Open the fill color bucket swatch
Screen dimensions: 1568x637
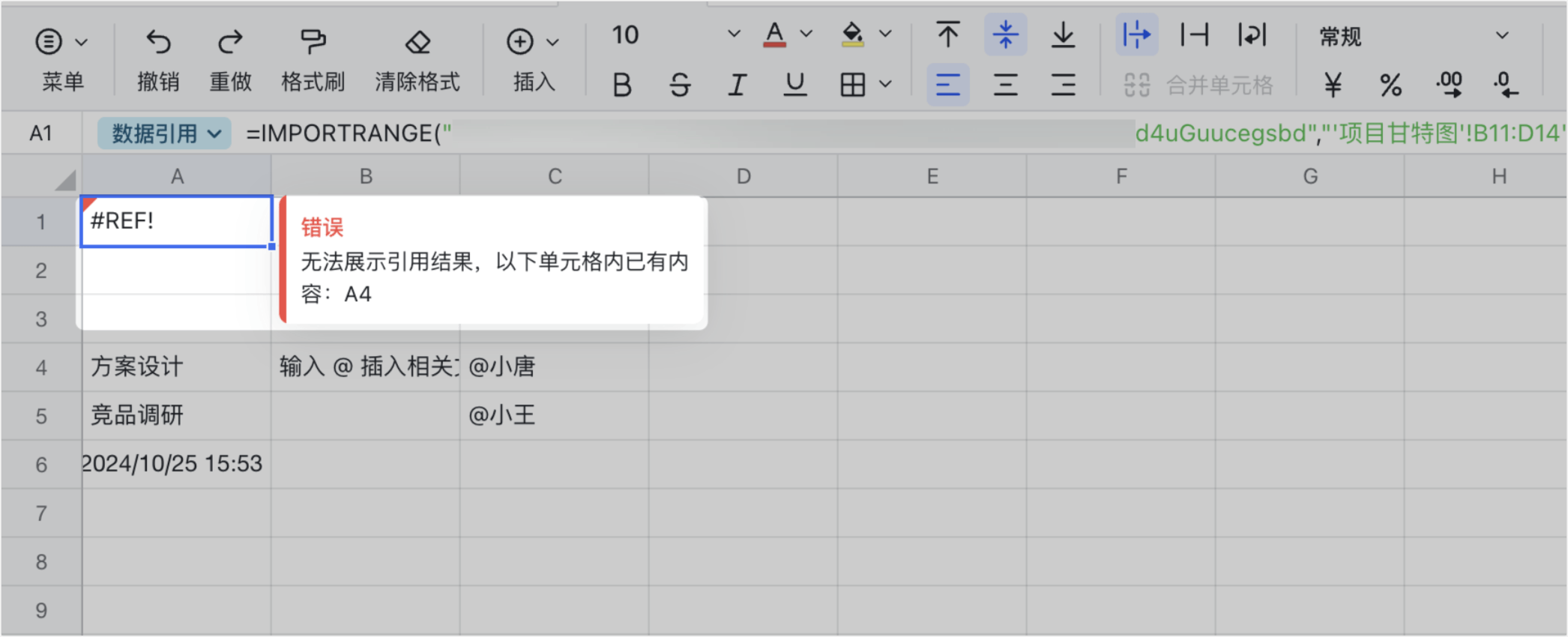(853, 34)
